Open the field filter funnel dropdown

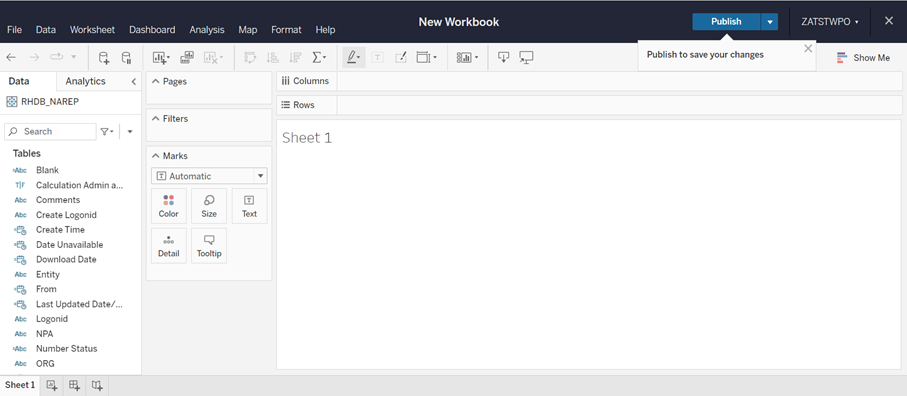click(107, 131)
